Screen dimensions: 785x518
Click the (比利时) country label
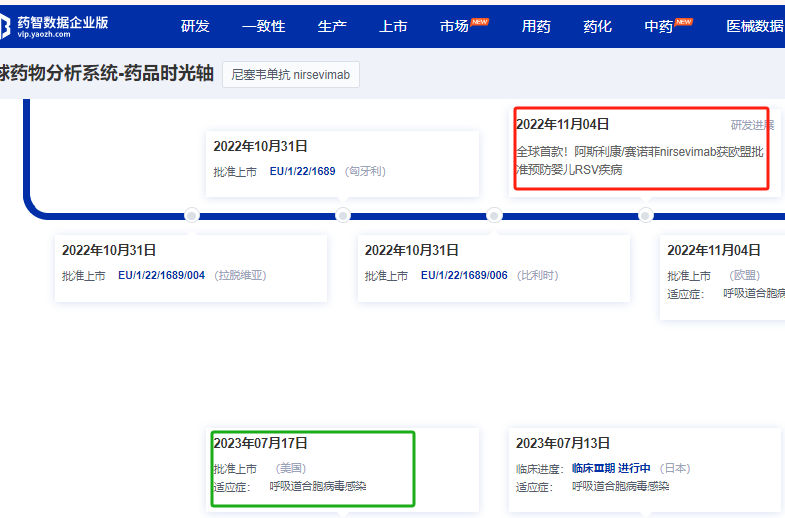click(x=538, y=275)
